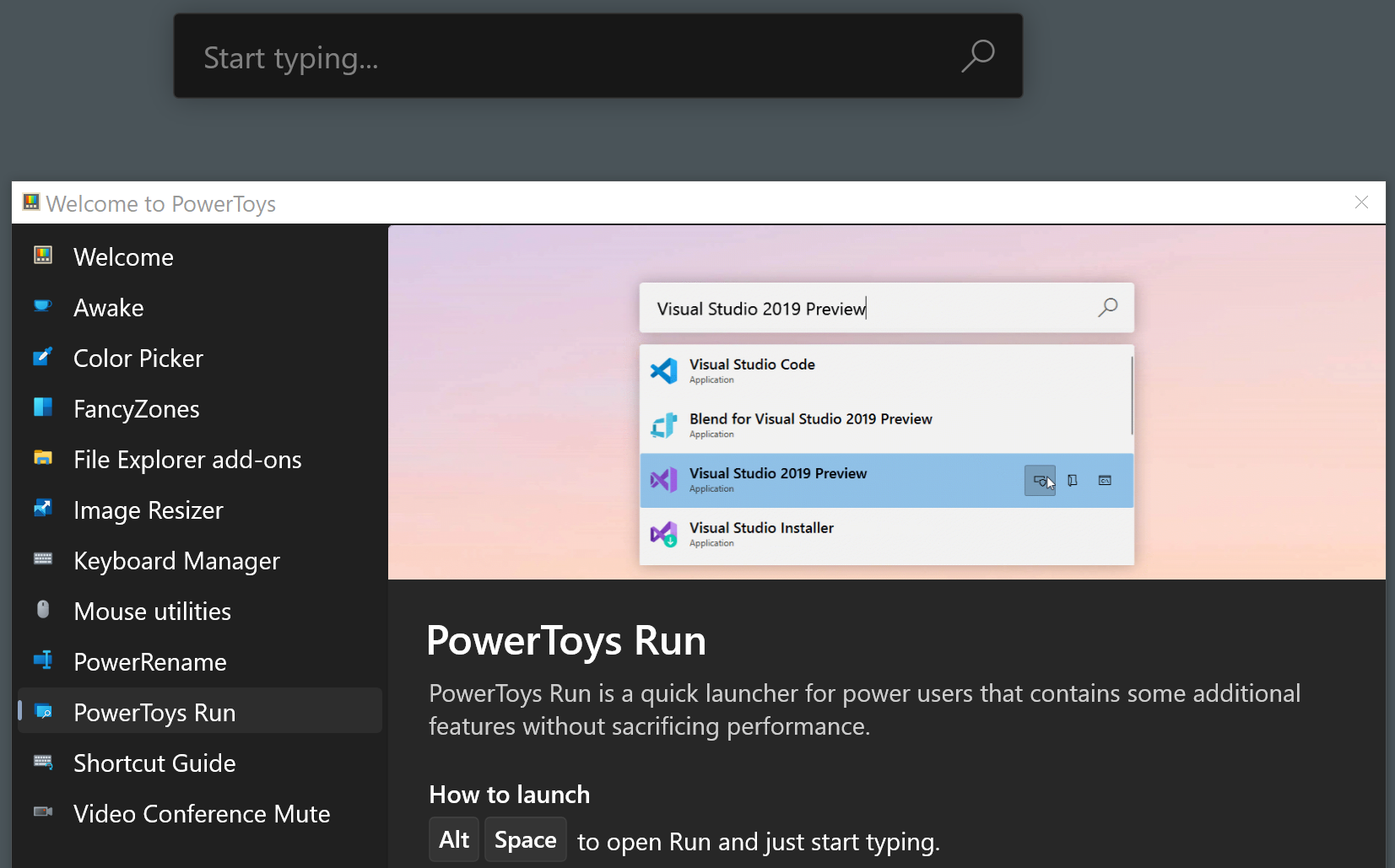Click the Start typing launcher search field
The image size is (1395, 868).
(x=598, y=56)
